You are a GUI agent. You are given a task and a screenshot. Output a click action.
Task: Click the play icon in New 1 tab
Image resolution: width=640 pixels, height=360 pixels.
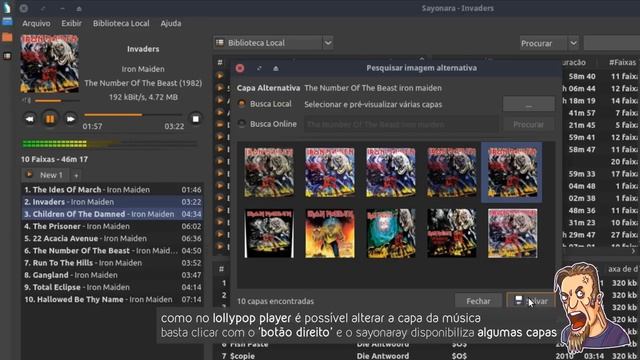click(x=29, y=175)
